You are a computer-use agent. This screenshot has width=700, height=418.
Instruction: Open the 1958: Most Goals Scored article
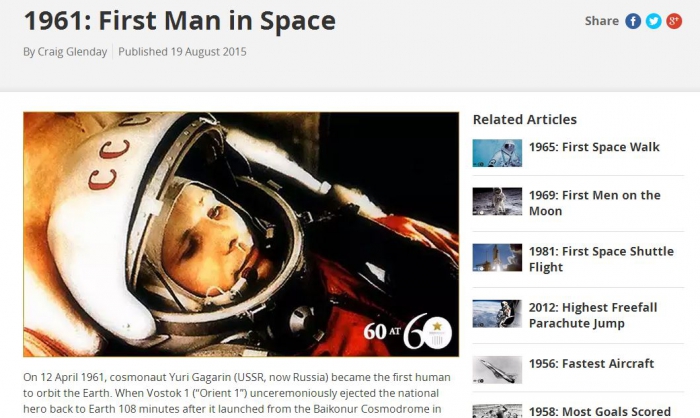tap(600, 411)
